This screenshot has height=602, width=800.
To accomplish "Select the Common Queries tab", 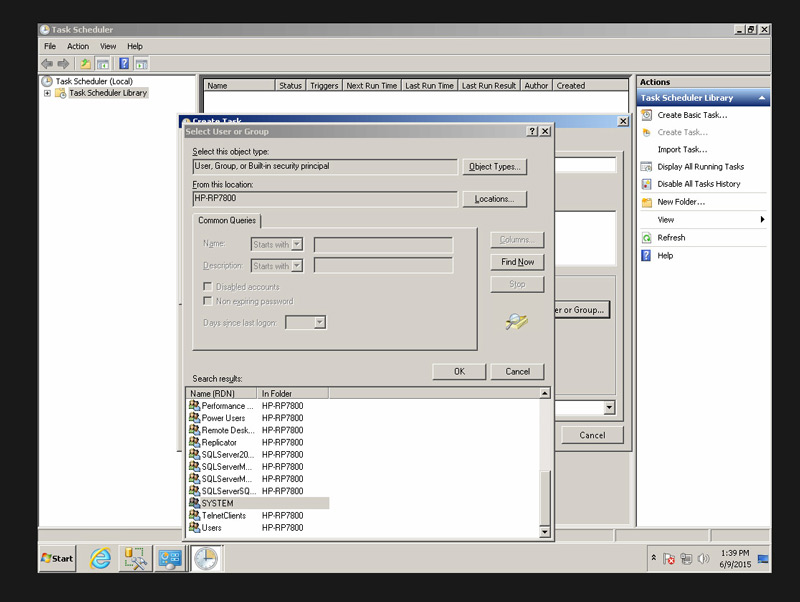I will [227, 220].
